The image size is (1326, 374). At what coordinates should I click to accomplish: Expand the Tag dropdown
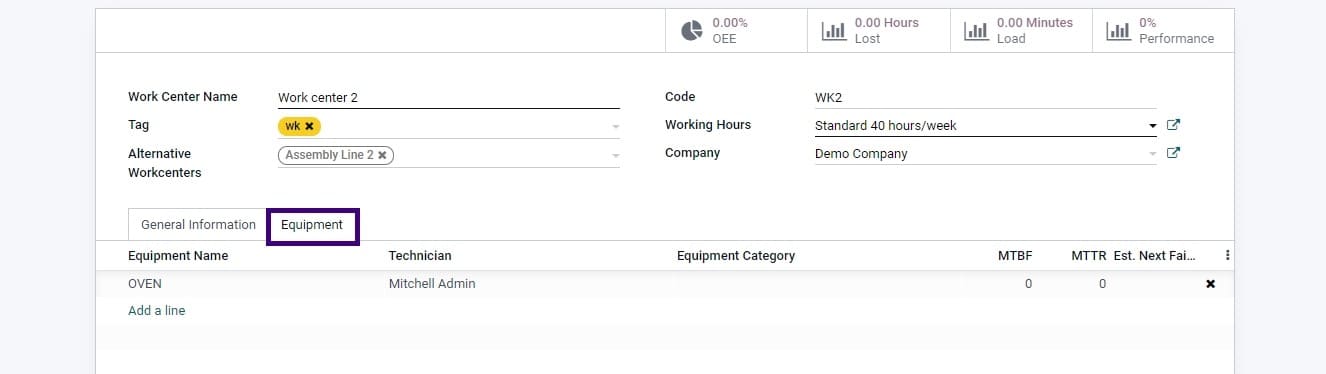coord(615,127)
